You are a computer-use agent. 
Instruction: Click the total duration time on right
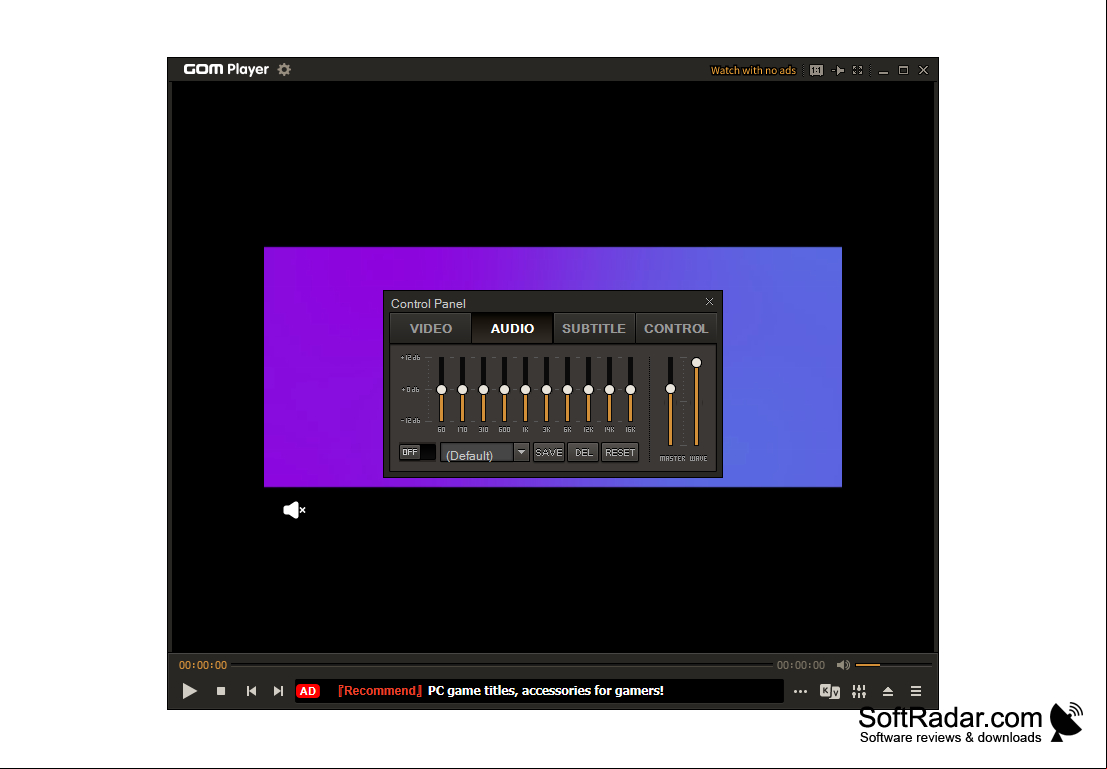(x=801, y=665)
